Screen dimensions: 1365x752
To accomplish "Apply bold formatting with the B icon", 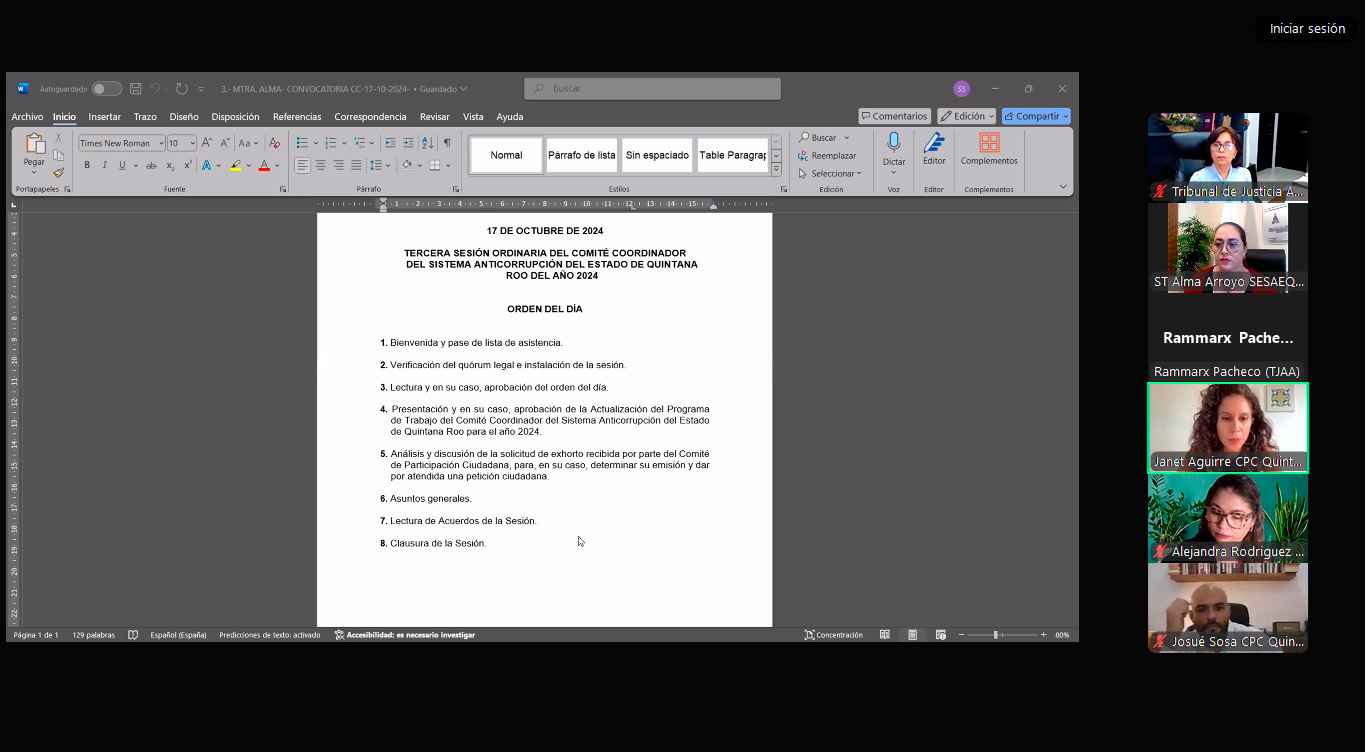I will coord(87,165).
